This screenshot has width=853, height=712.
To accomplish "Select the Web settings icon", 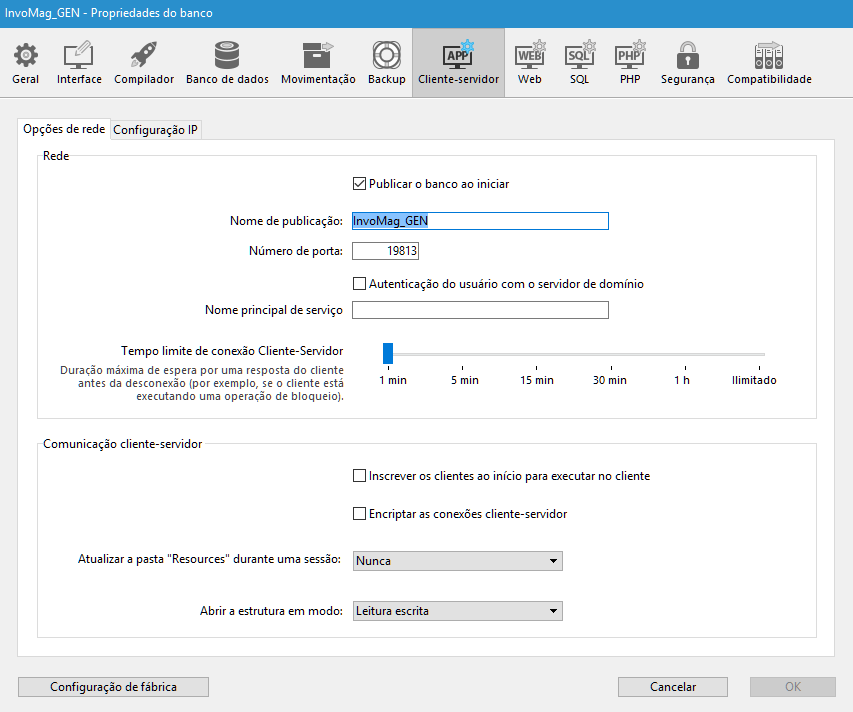I will click(x=530, y=63).
